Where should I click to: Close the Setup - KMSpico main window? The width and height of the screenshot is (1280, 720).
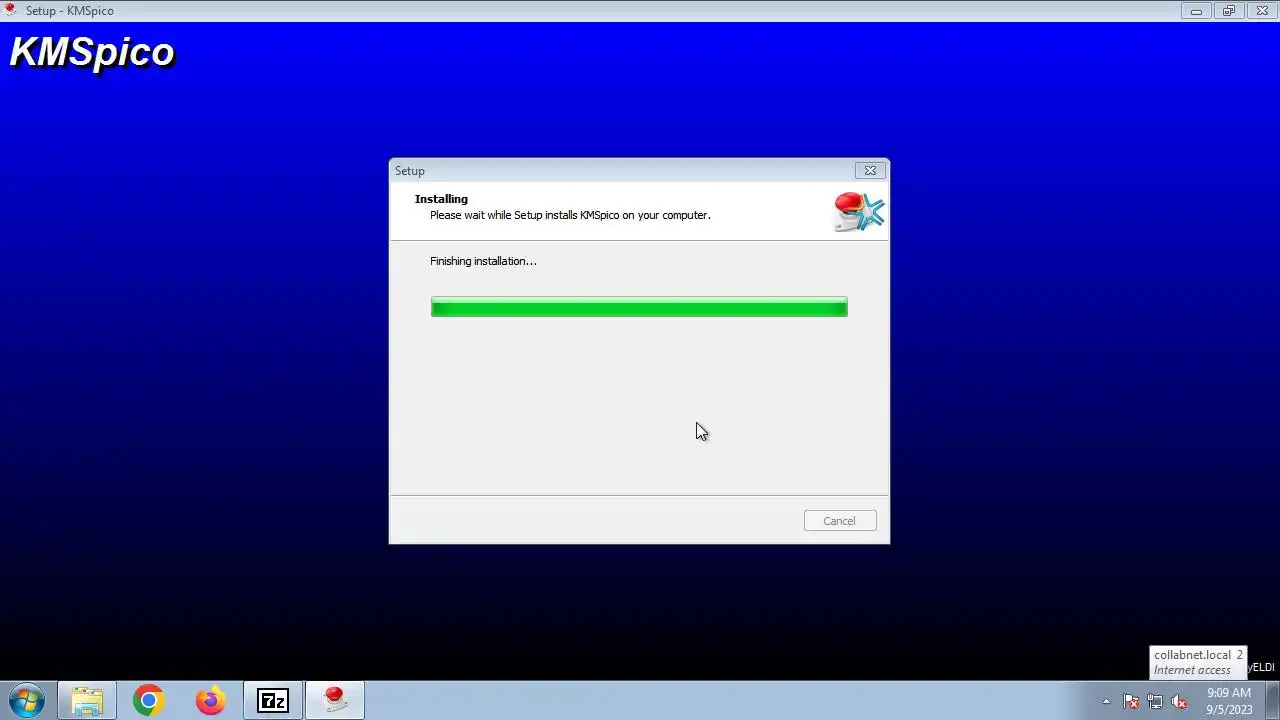pos(1262,11)
